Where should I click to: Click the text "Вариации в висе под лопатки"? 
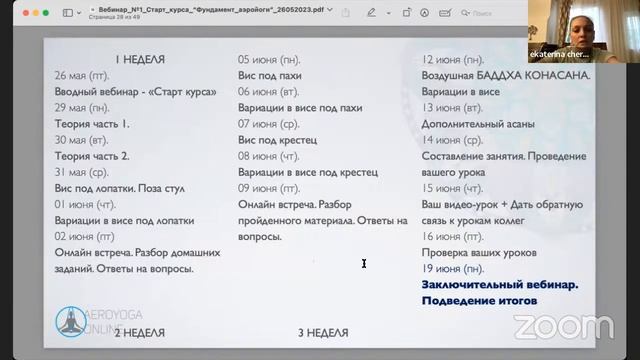124,221
